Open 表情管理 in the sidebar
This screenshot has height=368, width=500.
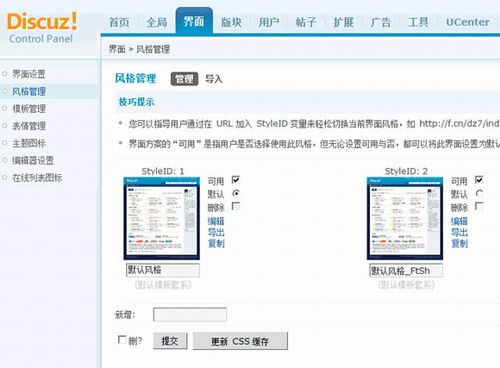[29, 126]
